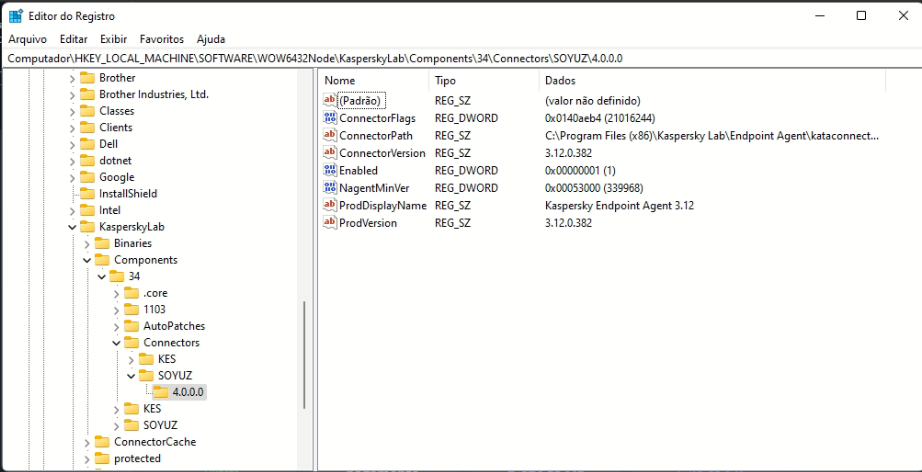The height and width of the screenshot is (472, 922).
Task: Select the KasperskyLab folder icon
Action: (x=88, y=226)
